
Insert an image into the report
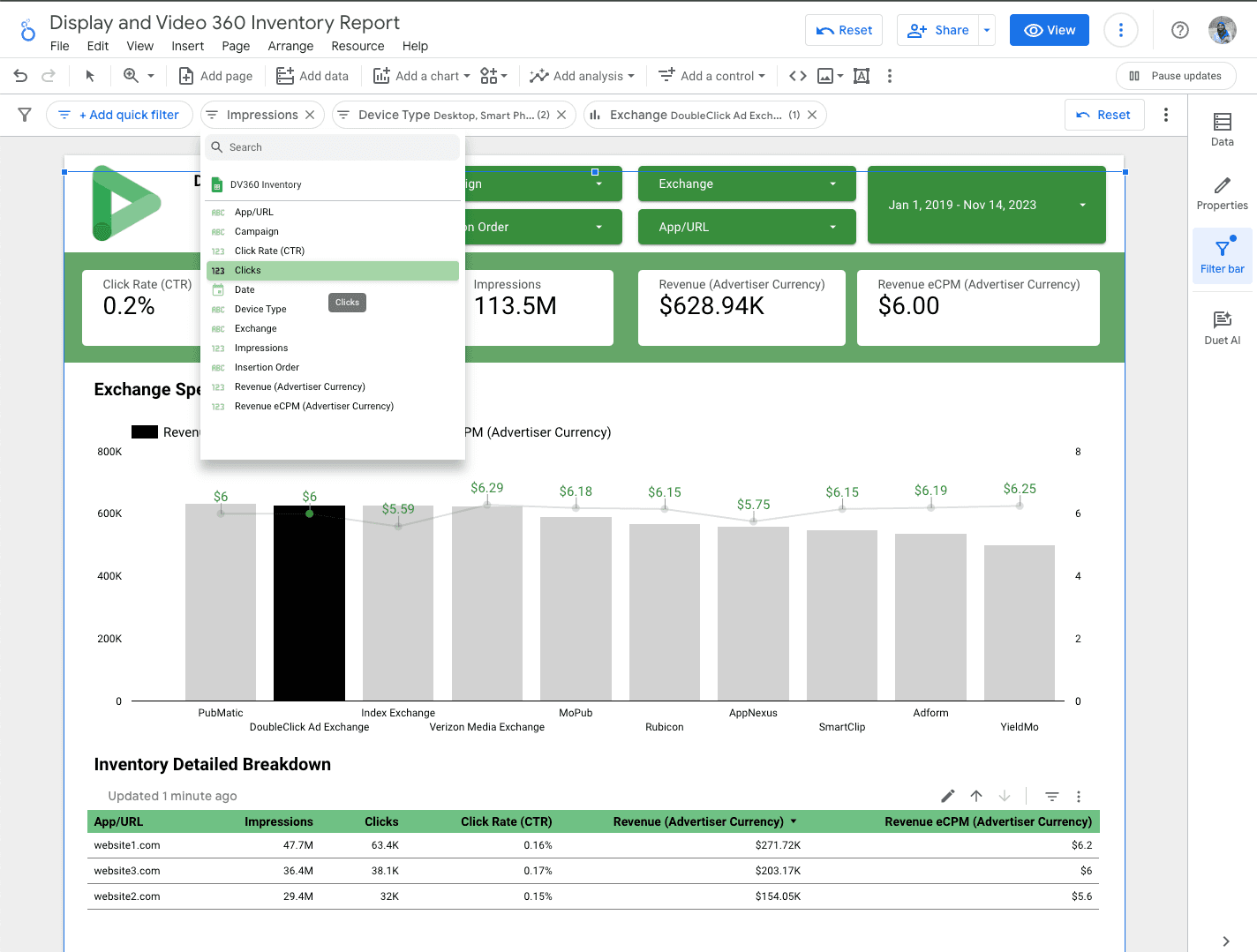click(x=825, y=76)
